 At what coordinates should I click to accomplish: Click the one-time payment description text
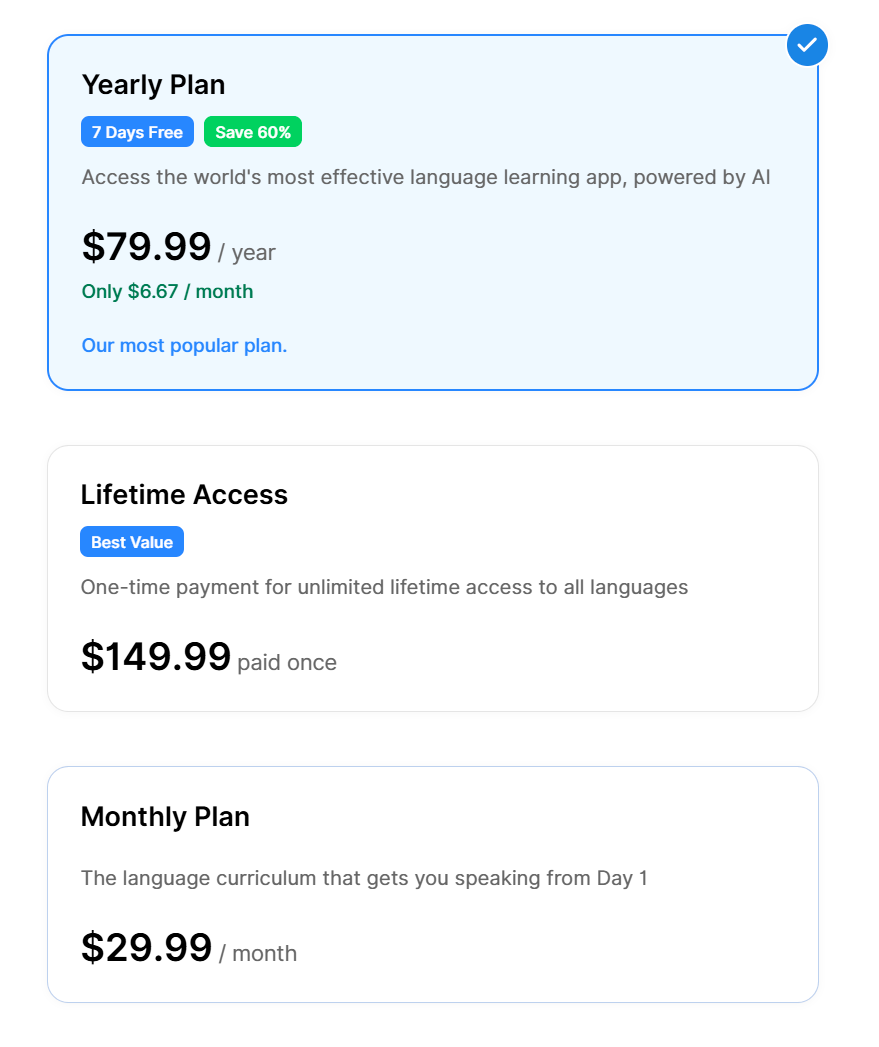pyautogui.click(x=384, y=587)
